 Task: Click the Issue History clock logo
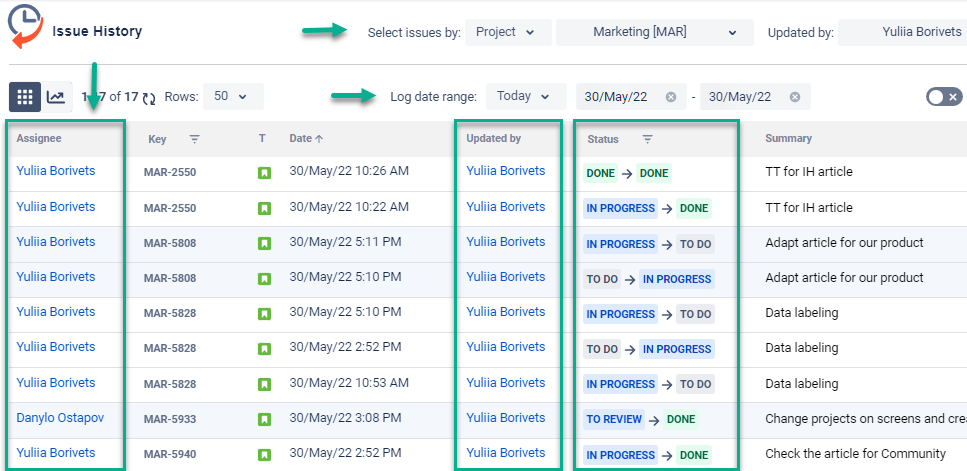[x=25, y=27]
